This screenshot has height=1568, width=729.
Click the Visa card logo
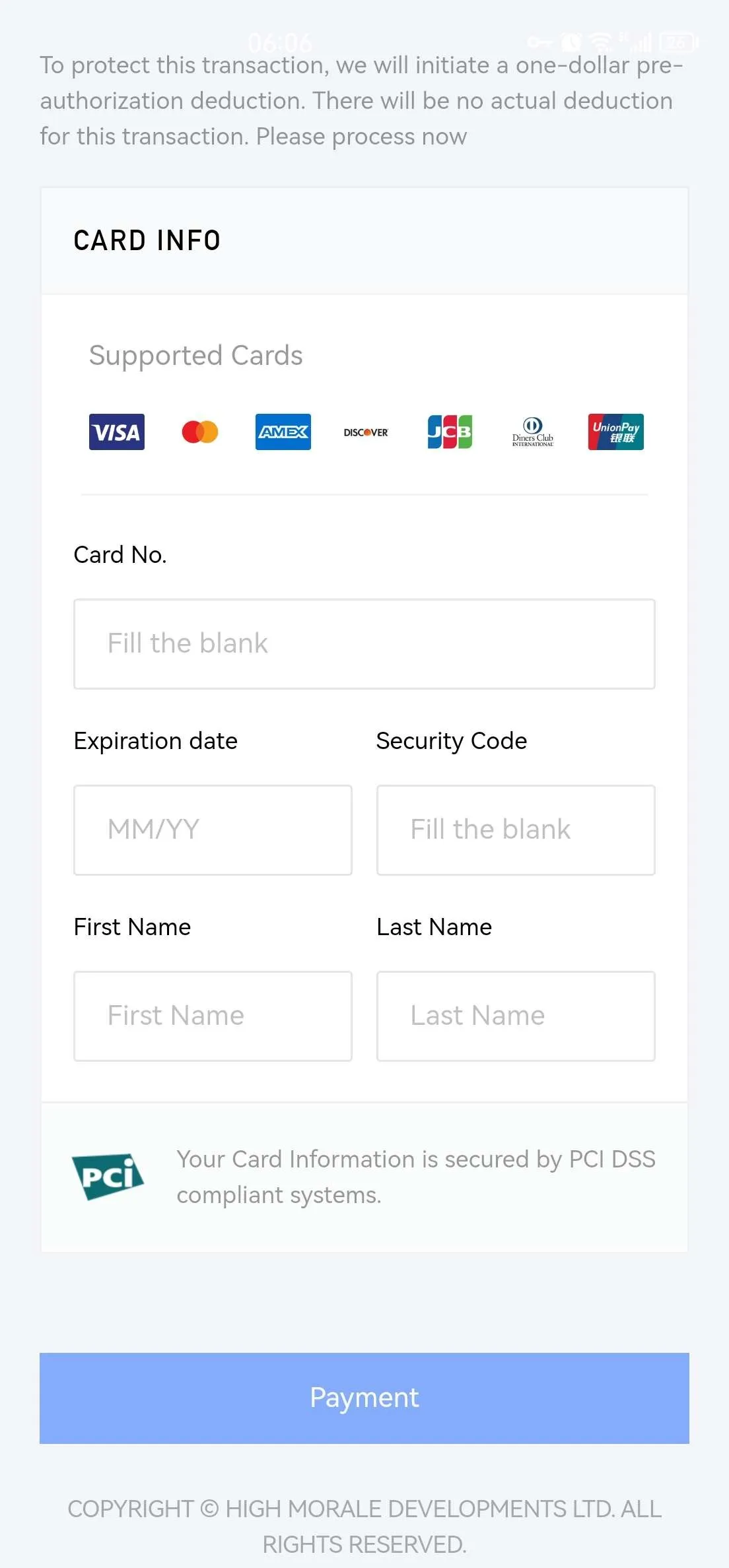point(117,432)
